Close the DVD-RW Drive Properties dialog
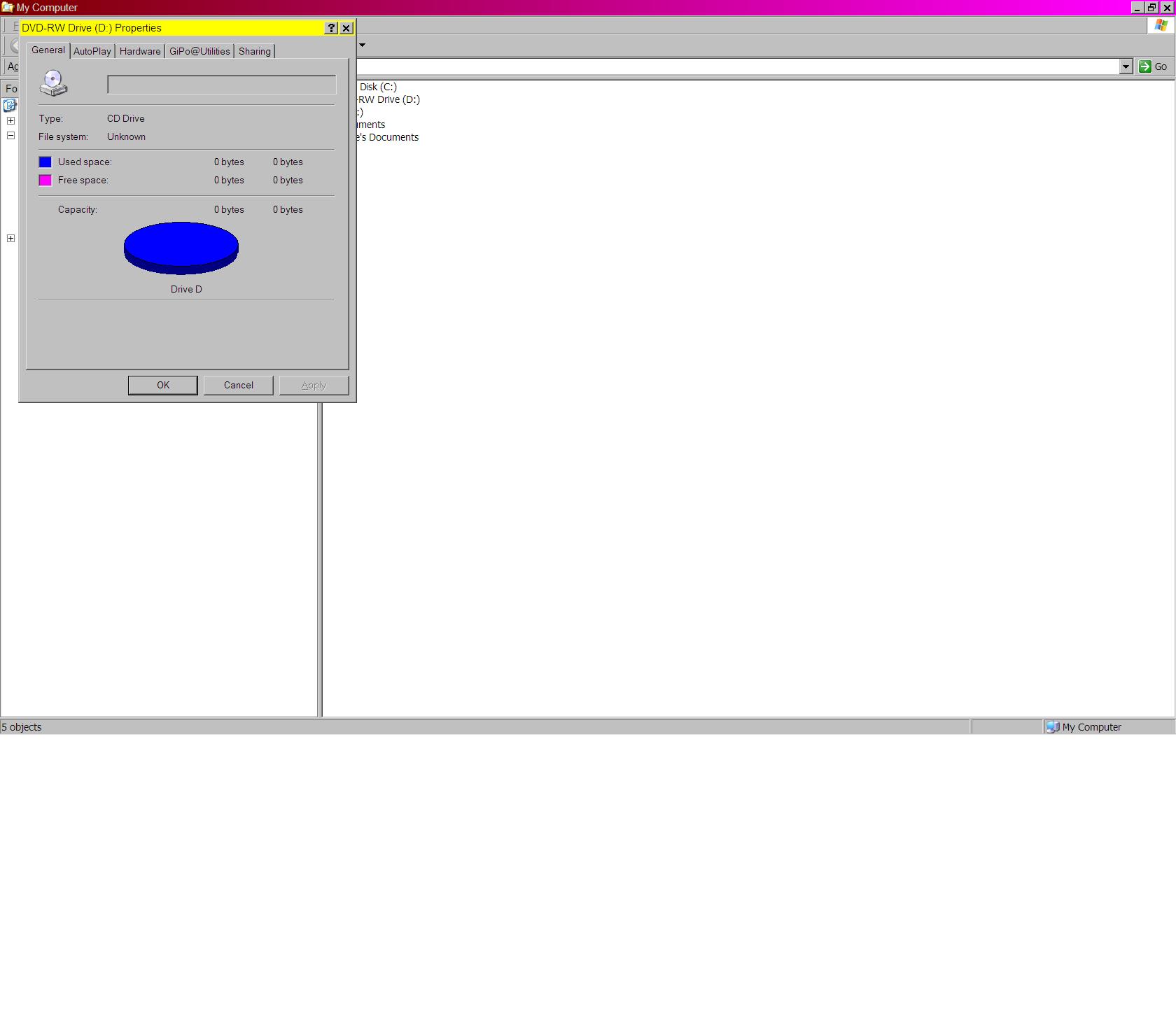 click(x=346, y=28)
